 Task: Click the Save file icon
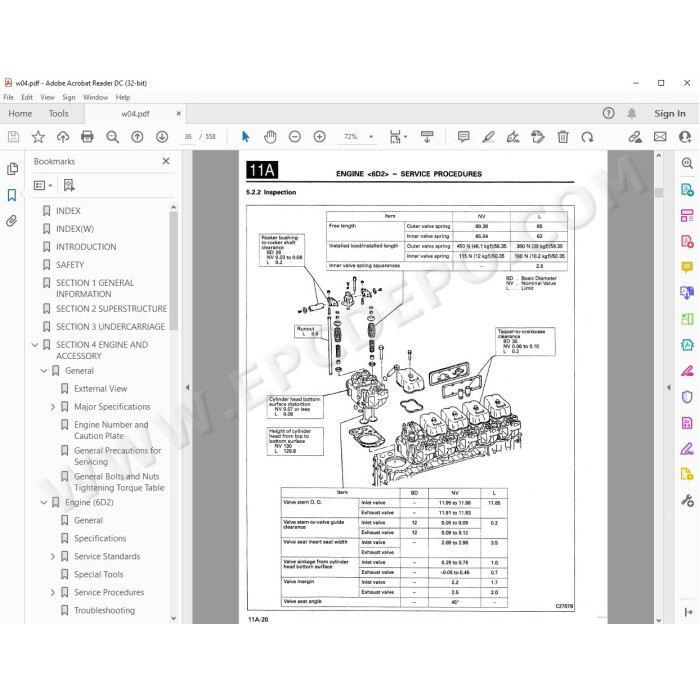(x=13, y=137)
